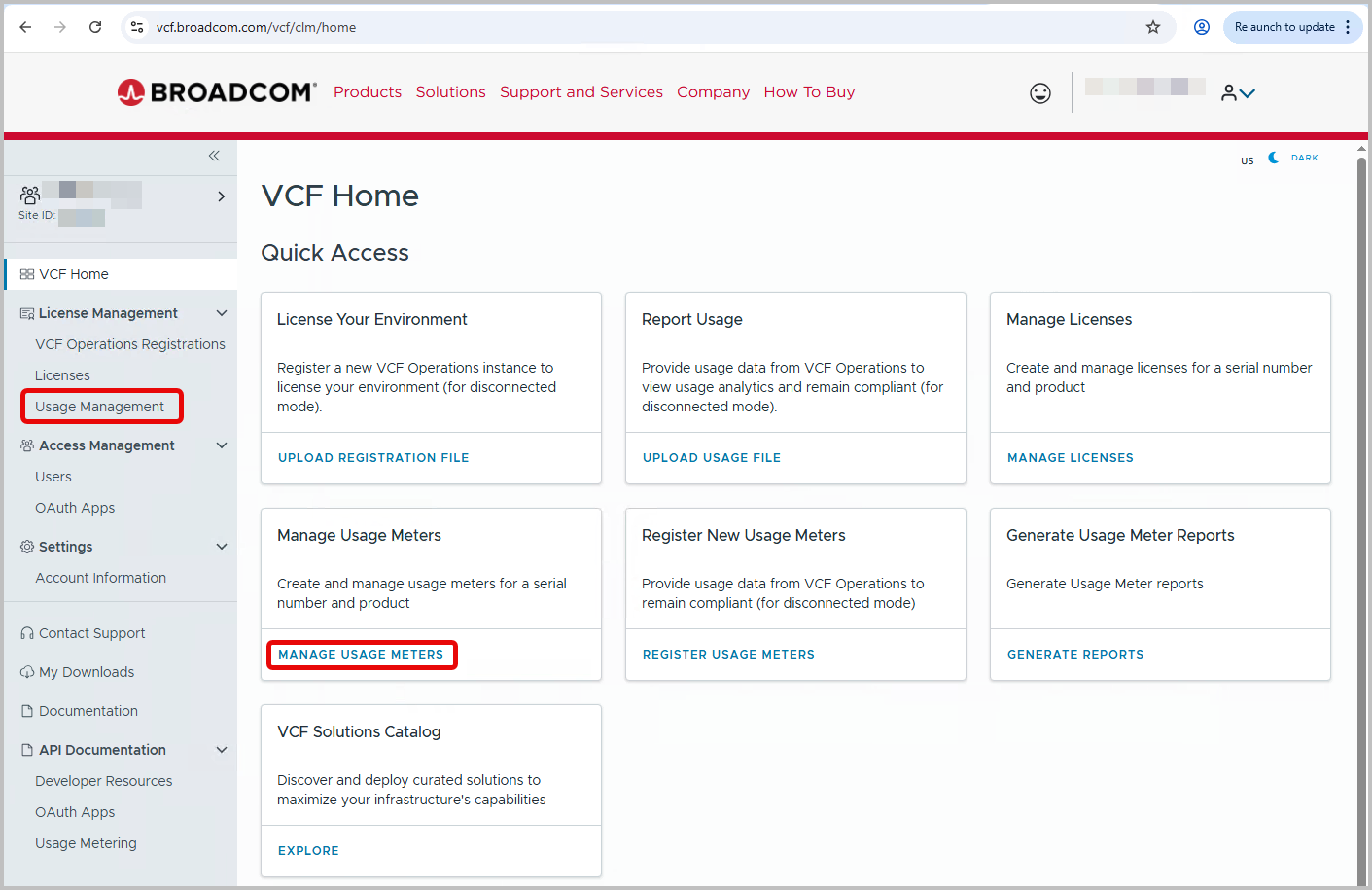Open the Solutions menu

click(x=451, y=92)
